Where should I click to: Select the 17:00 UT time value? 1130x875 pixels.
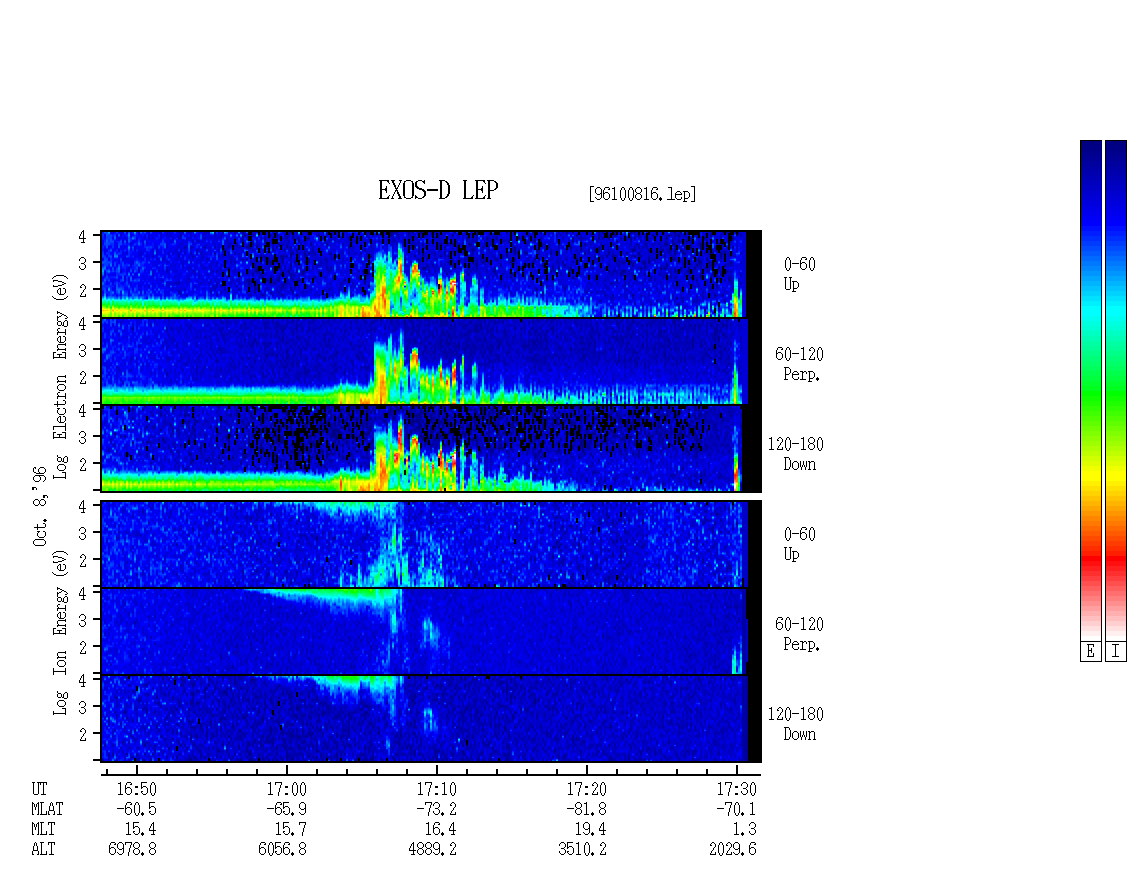pyautogui.click(x=286, y=789)
